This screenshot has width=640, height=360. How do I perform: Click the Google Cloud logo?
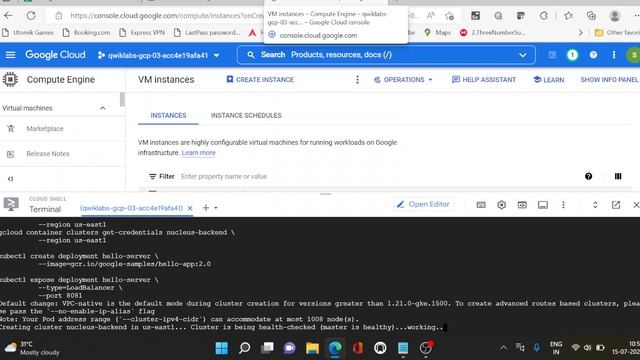55,55
